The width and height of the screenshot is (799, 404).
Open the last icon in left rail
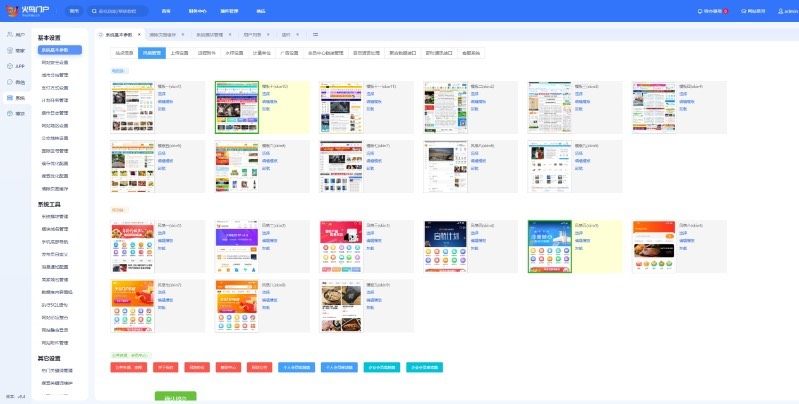click(10, 113)
